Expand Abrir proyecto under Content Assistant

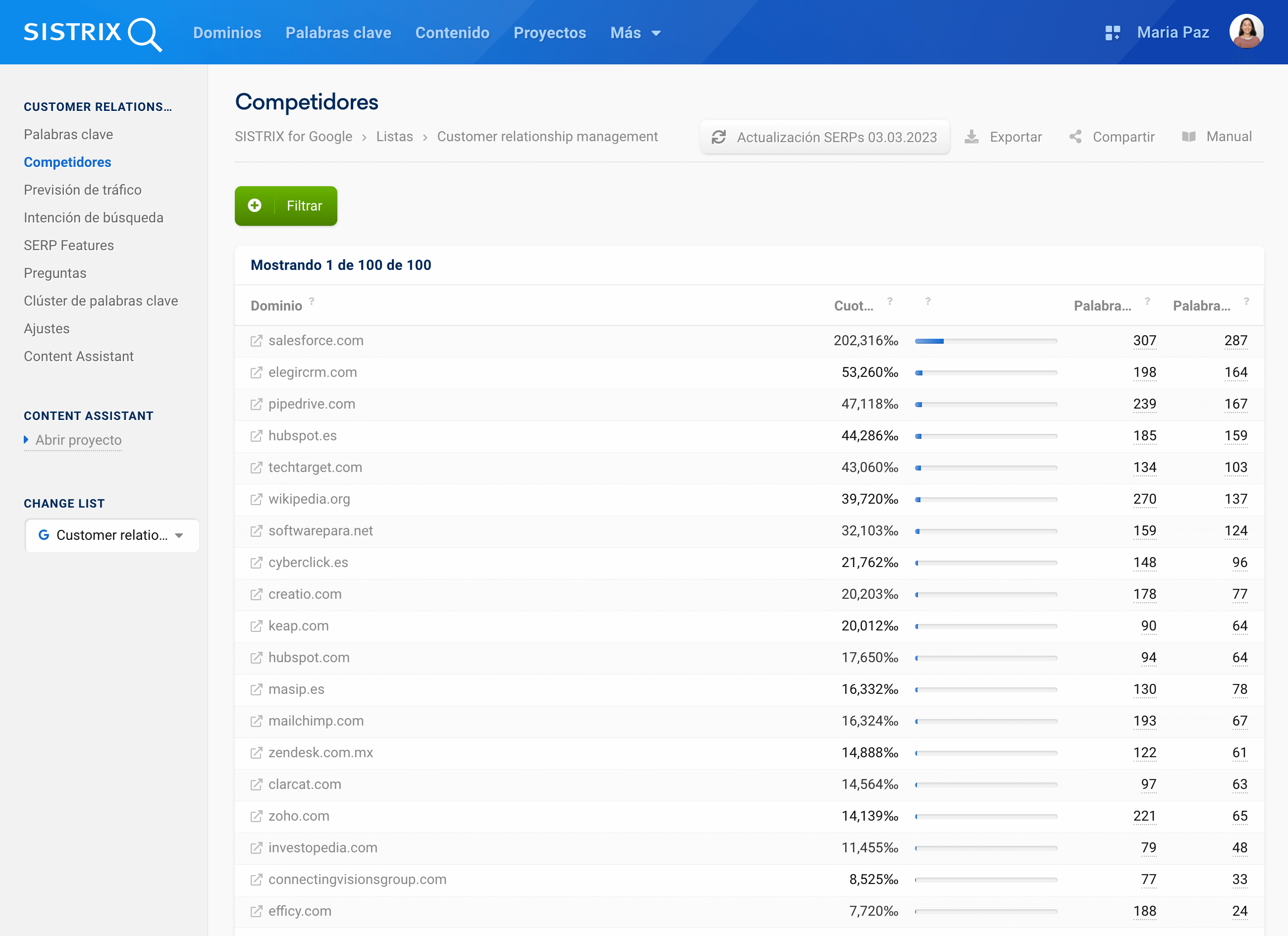tap(78, 440)
